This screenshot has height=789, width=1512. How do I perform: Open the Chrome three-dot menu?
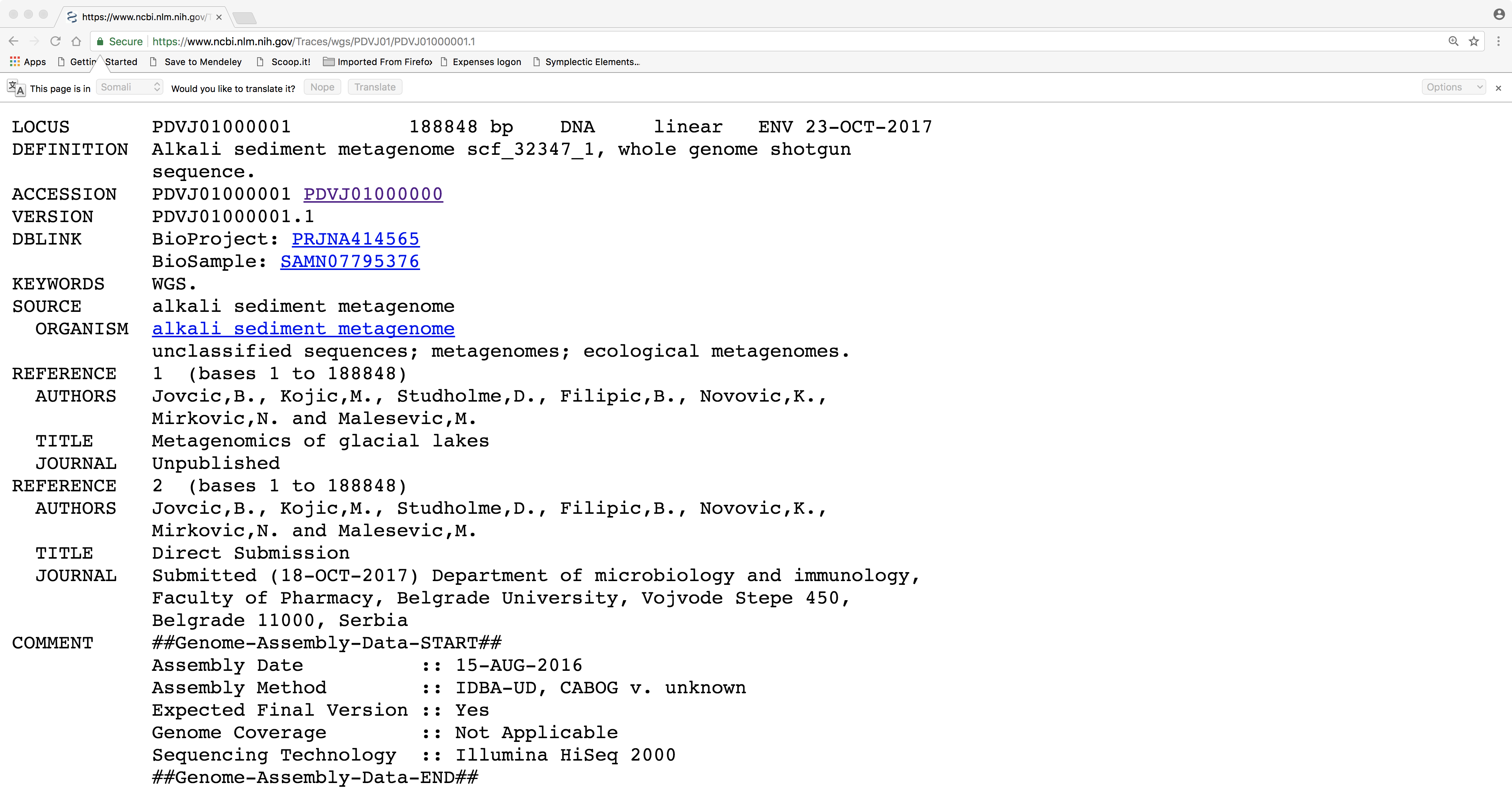coord(1498,41)
